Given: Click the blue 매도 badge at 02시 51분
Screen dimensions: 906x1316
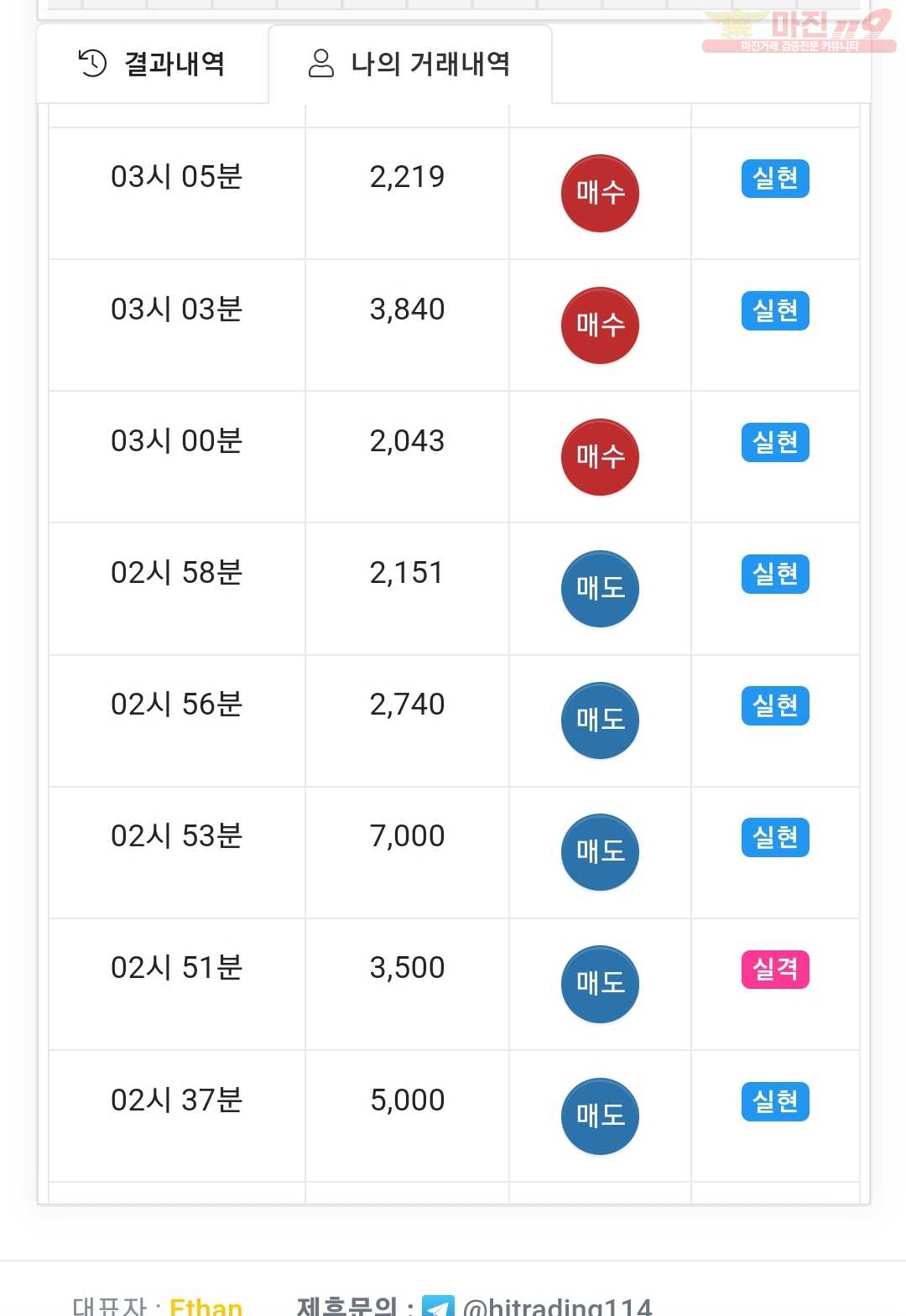Looking at the screenshot, I should coord(600,984).
